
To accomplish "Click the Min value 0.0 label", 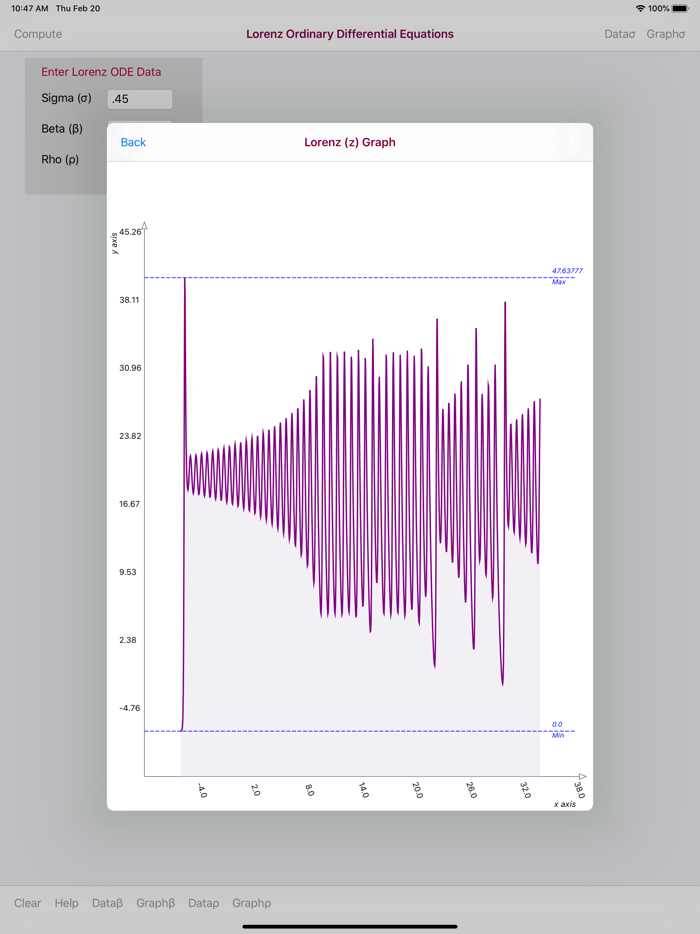I will pos(557,725).
